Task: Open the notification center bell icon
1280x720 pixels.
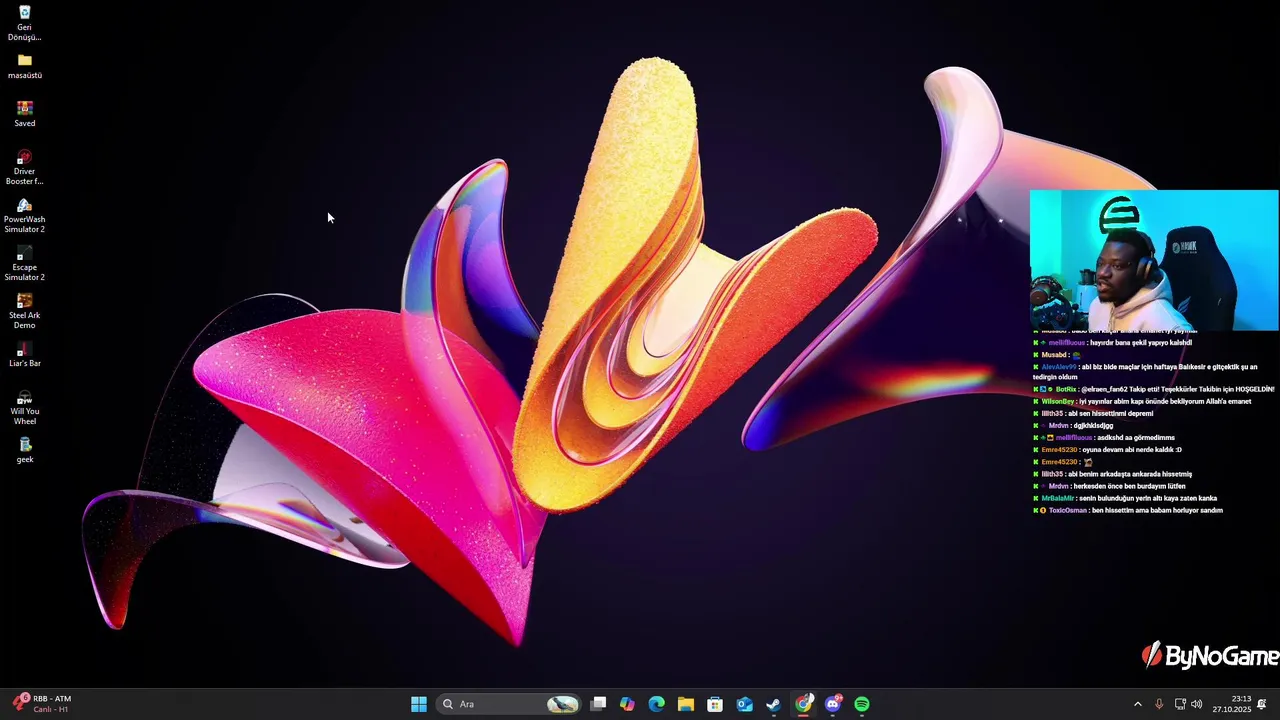Action: coord(1262,704)
